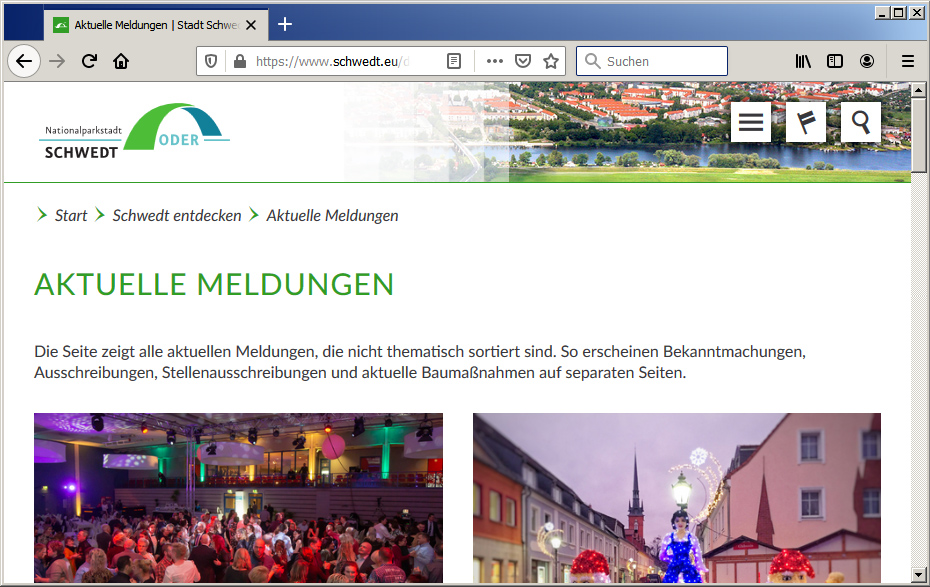Viewport: 930px width, 587px height.
Task: Show tracking protection shield info
Action: point(211,61)
